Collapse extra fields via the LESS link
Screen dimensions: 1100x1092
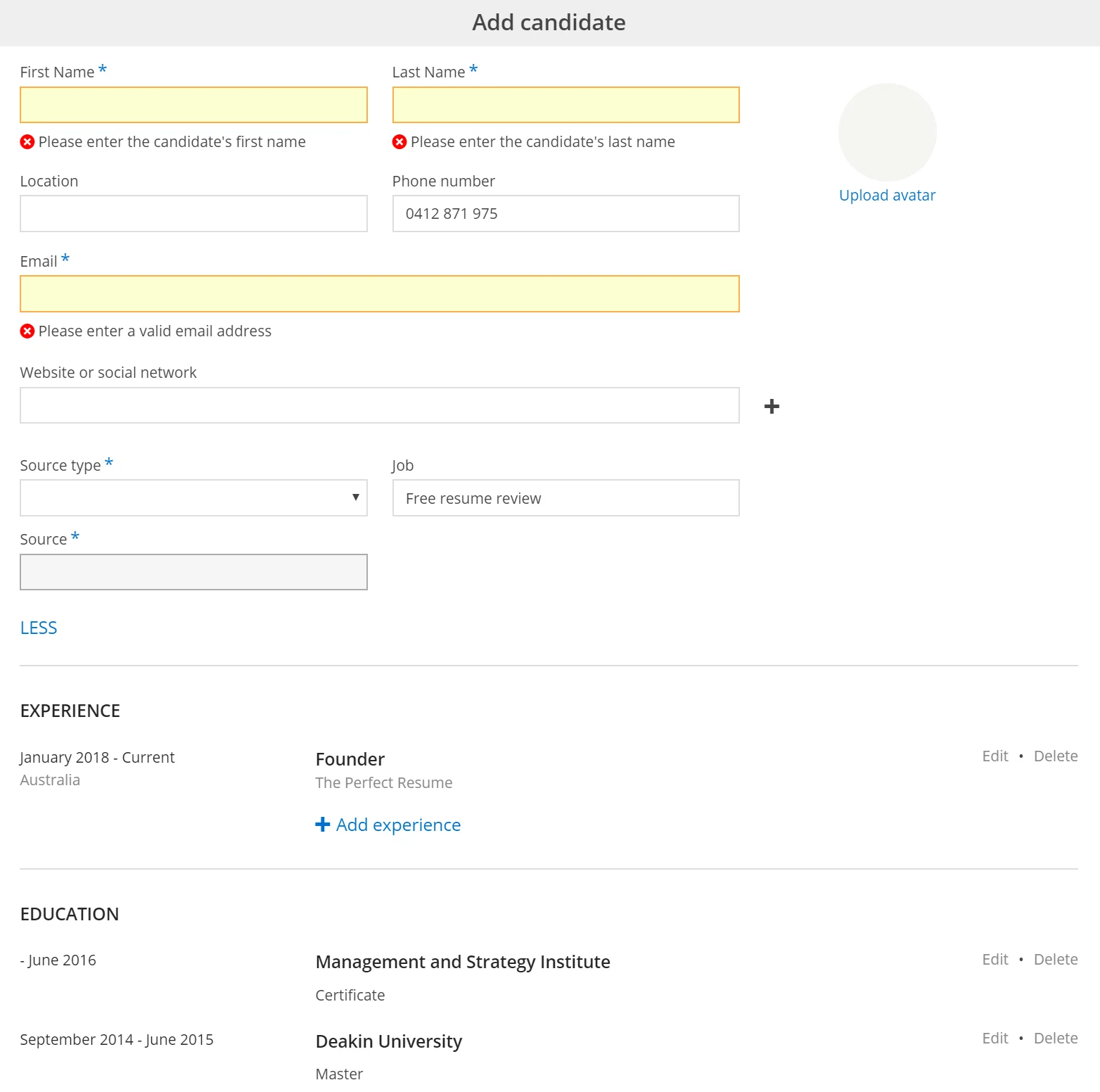(x=38, y=627)
